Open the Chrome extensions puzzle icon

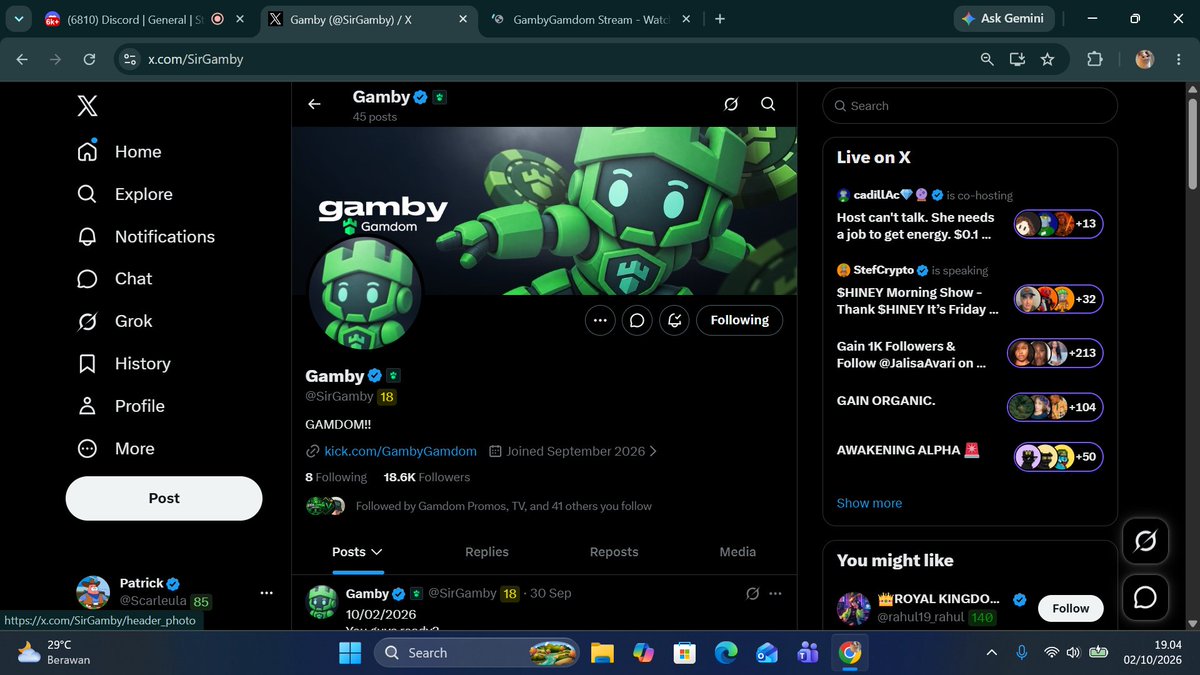(x=1094, y=59)
